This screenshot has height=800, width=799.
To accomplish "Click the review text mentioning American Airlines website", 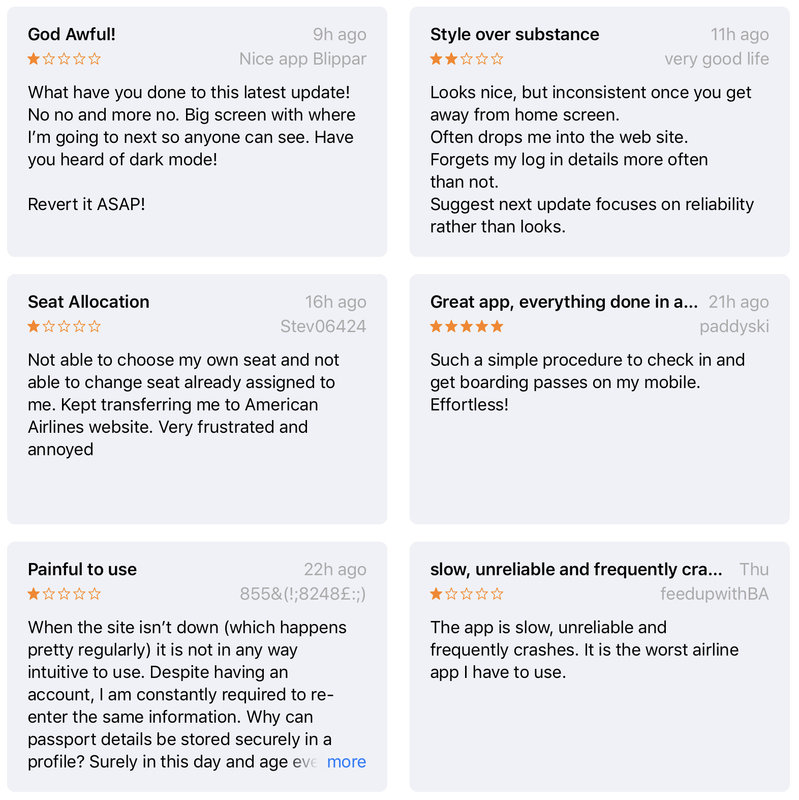I will coord(183,405).
